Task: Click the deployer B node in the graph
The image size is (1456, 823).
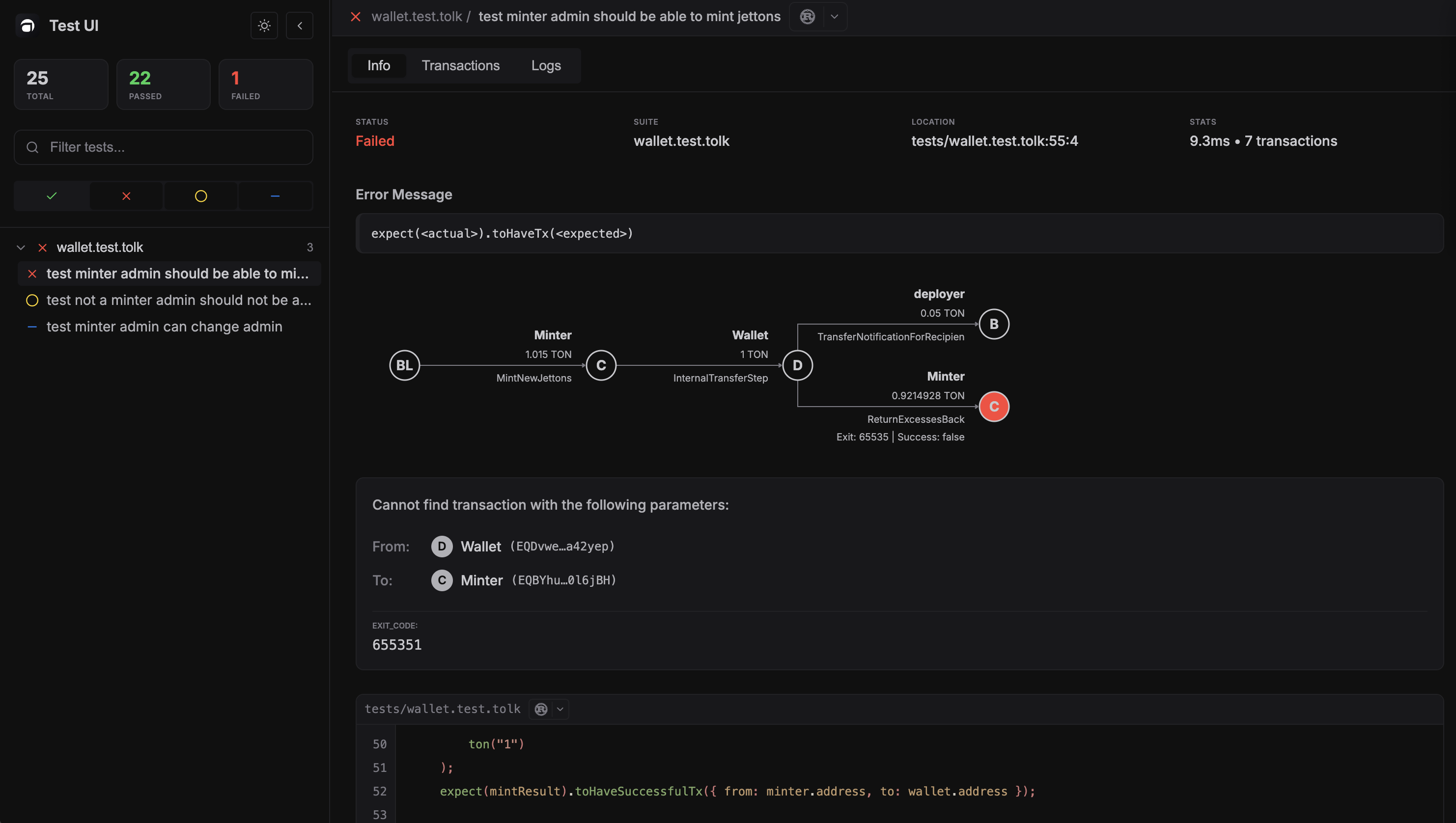Action: click(995, 324)
